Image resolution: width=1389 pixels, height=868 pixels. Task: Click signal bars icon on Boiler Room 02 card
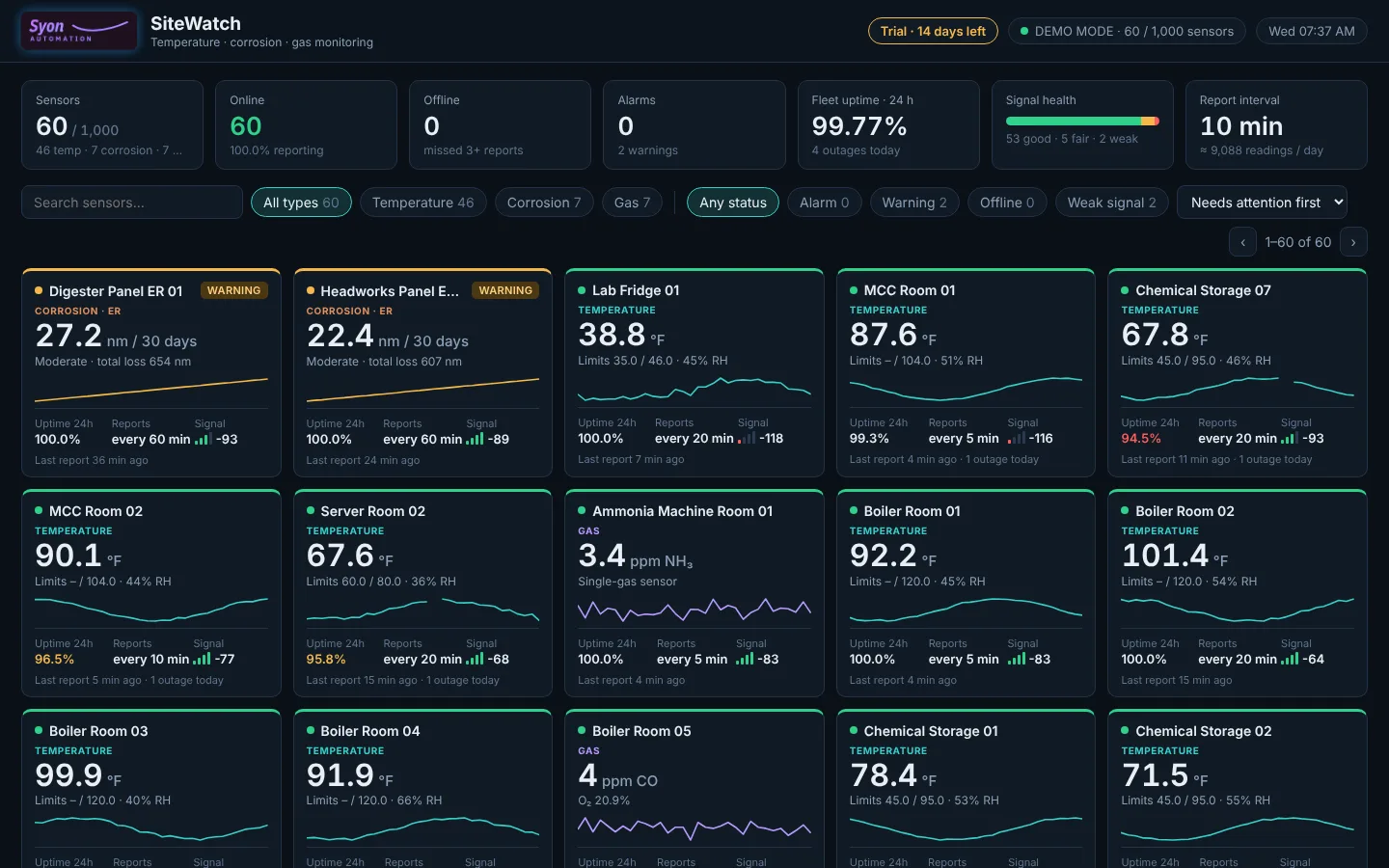pyautogui.click(x=1289, y=660)
